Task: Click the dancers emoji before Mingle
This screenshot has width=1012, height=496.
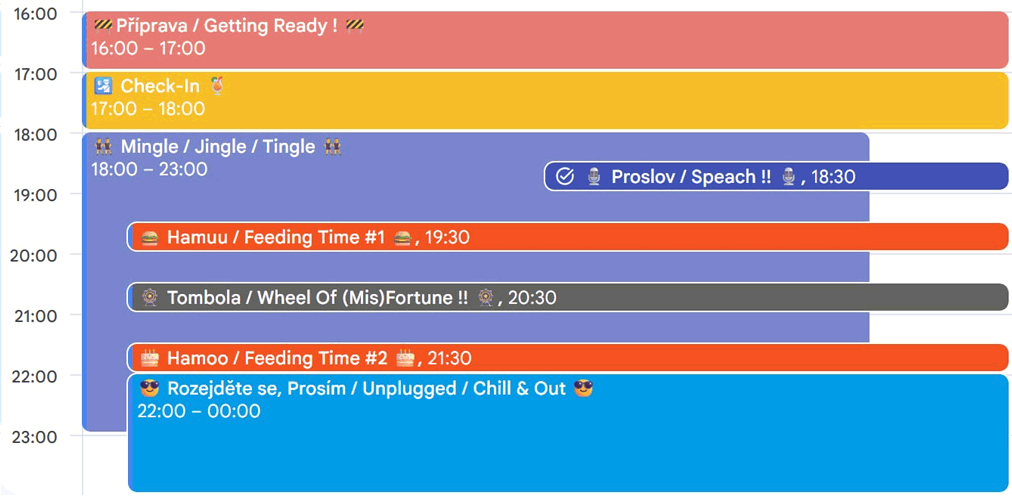Action: point(102,147)
